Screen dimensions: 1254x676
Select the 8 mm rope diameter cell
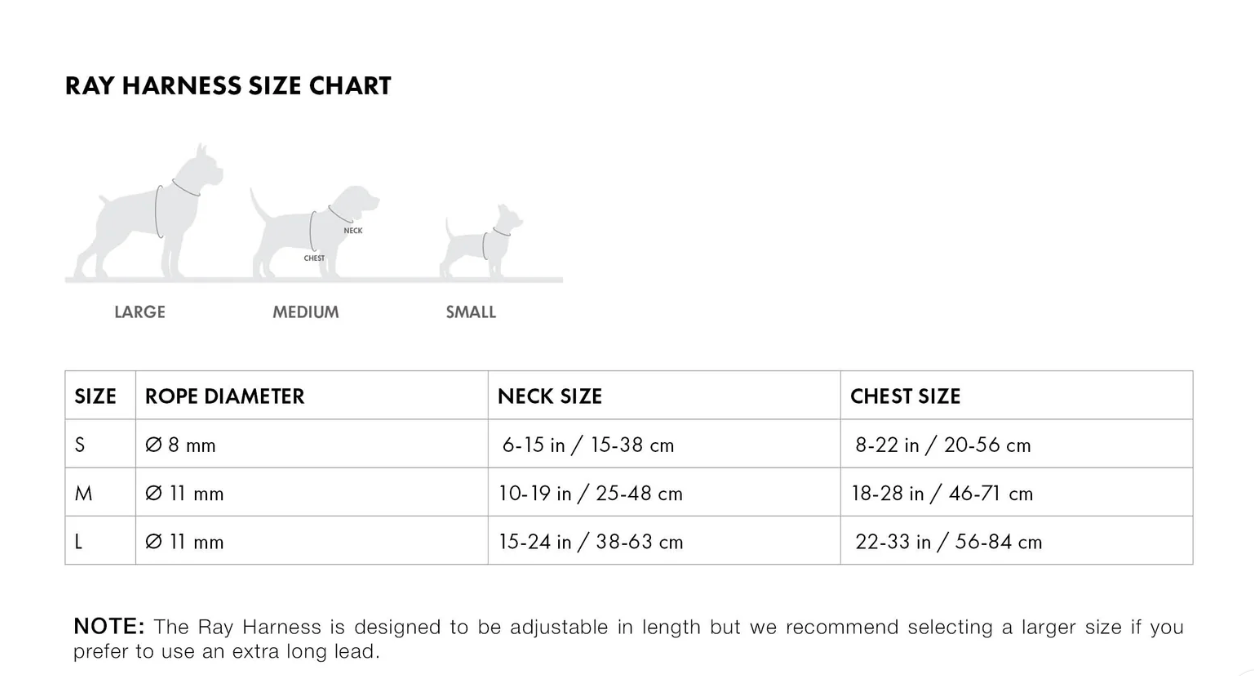[x=312, y=444]
